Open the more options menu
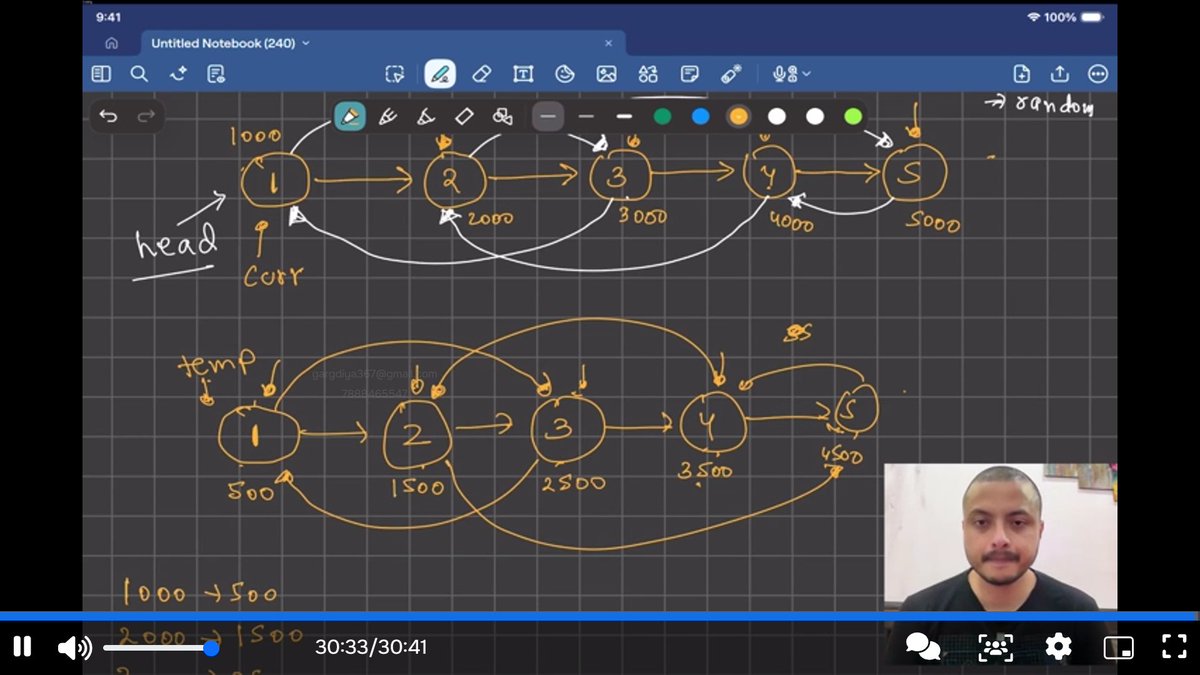The image size is (1200, 675). click(x=1098, y=74)
